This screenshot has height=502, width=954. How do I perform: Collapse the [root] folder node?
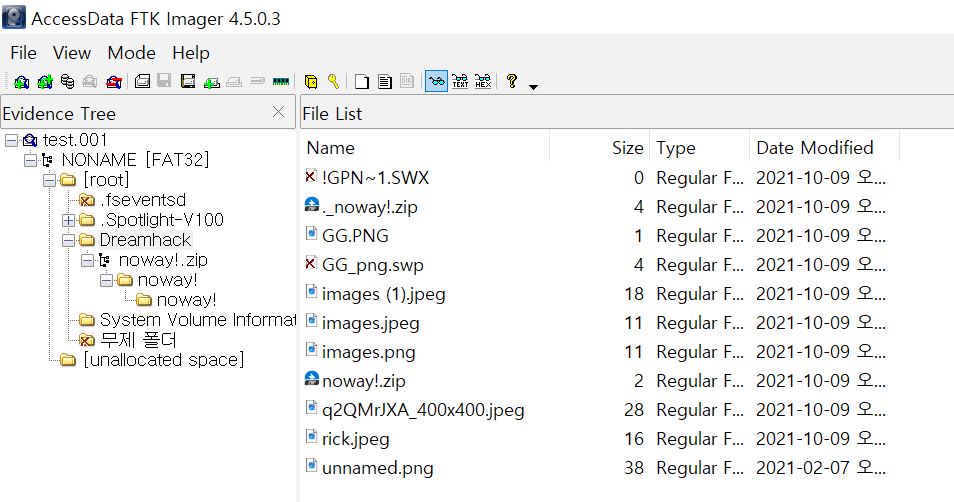50,181
